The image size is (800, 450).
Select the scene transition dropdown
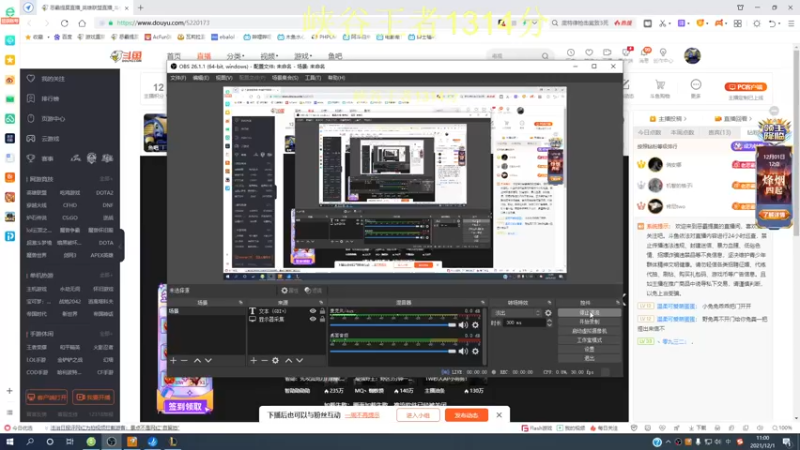(x=517, y=313)
